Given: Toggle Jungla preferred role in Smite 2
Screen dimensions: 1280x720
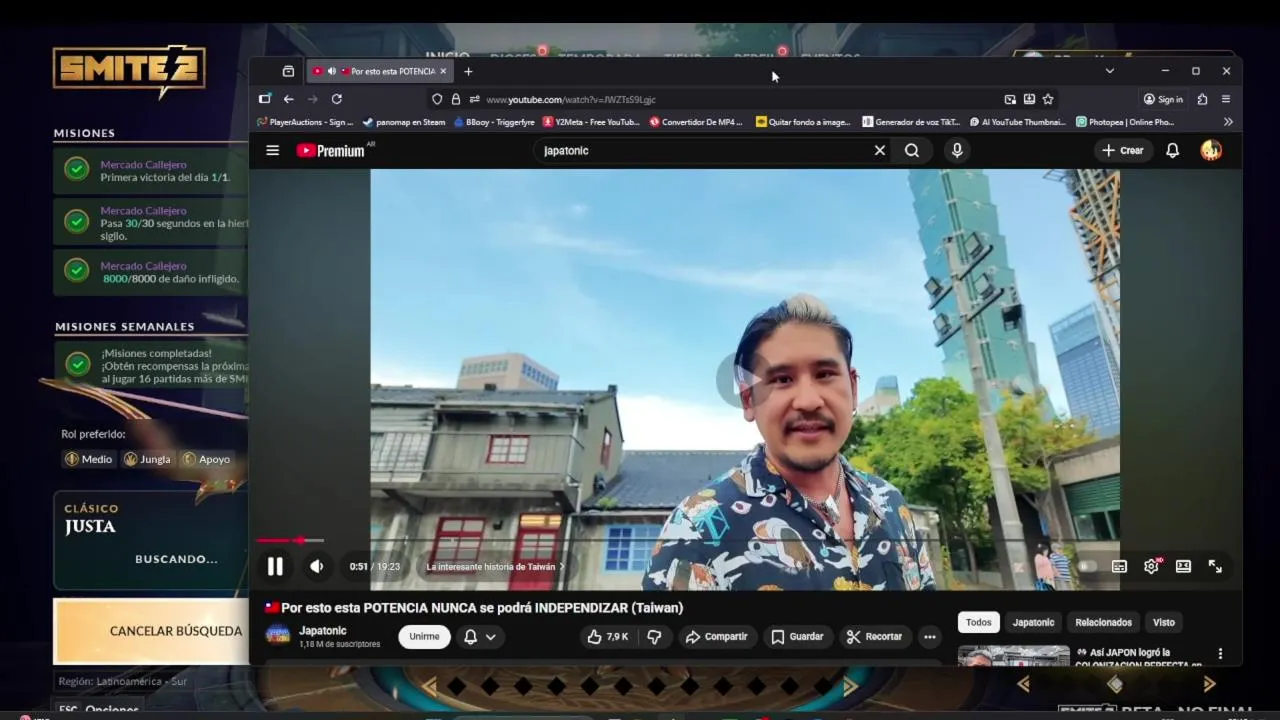Looking at the screenshot, I should click(x=147, y=459).
